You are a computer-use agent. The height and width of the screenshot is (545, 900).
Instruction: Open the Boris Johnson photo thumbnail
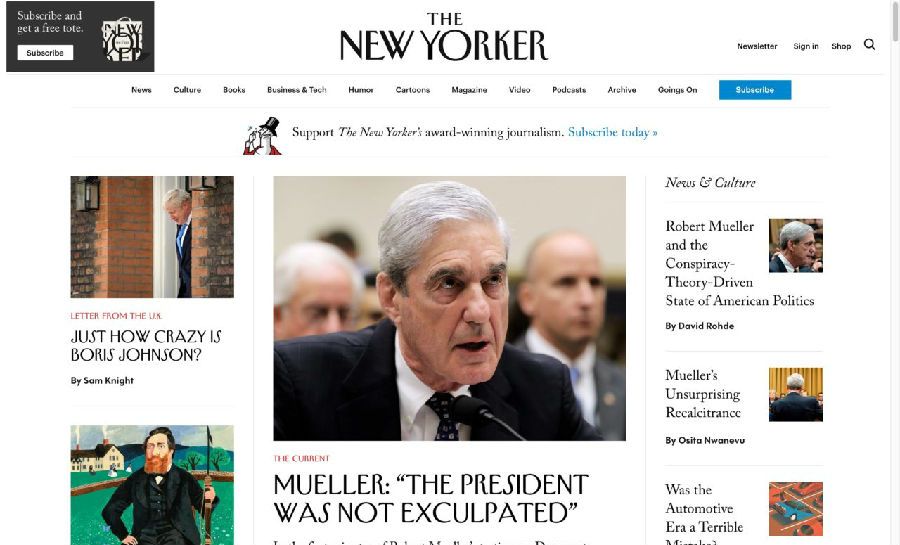pos(152,237)
